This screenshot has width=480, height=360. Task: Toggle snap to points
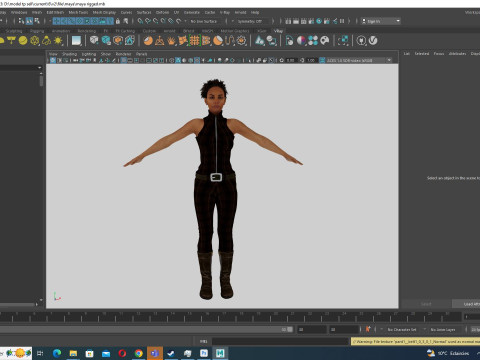156,21
